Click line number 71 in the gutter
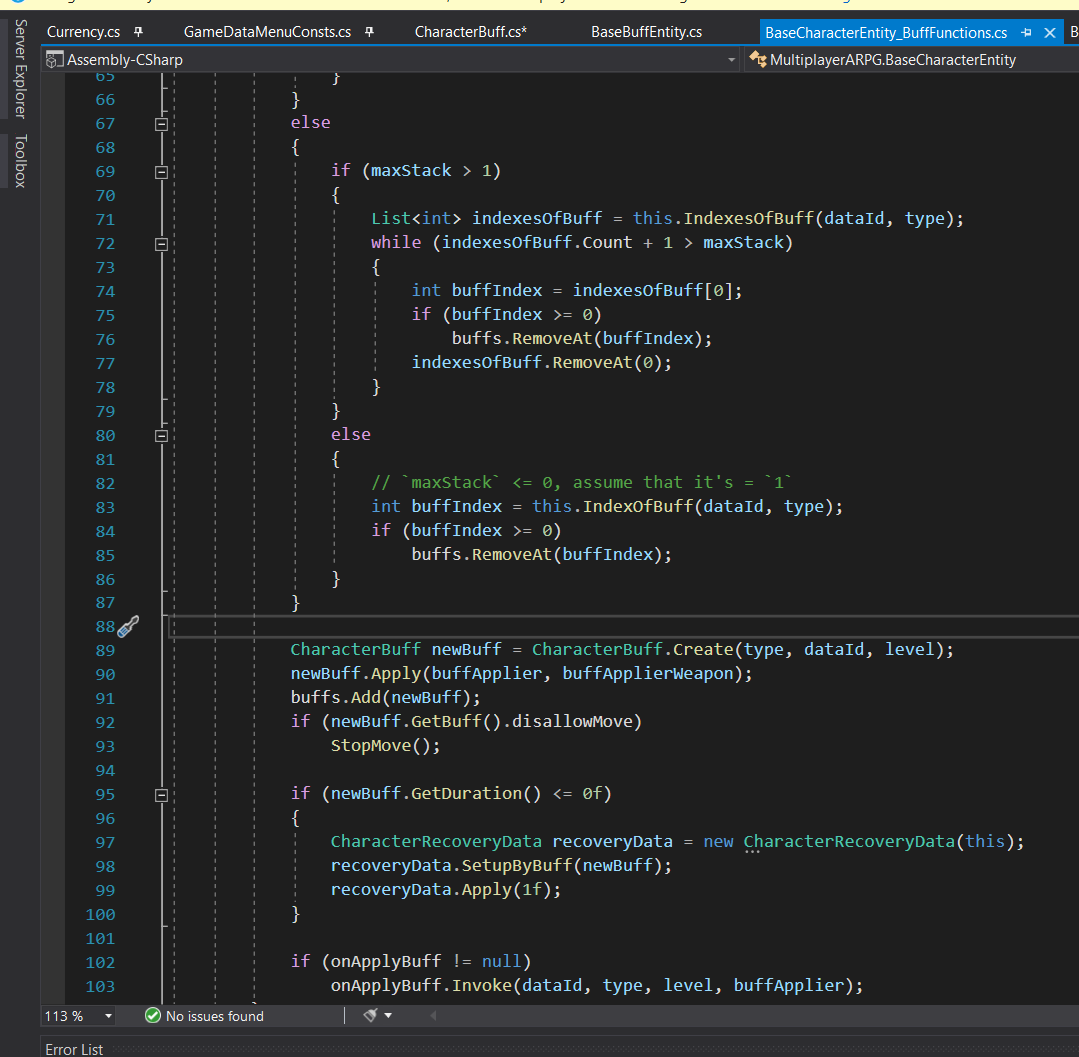This screenshot has height=1057, width=1079. tap(105, 220)
